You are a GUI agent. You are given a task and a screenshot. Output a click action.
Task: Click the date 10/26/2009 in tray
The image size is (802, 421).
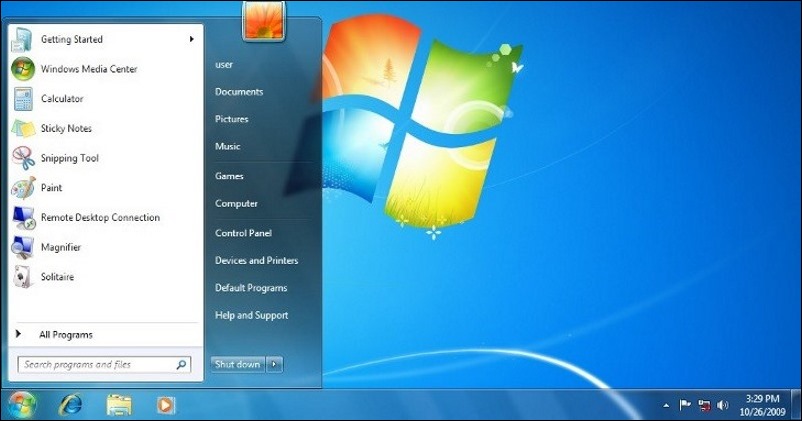pos(762,411)
